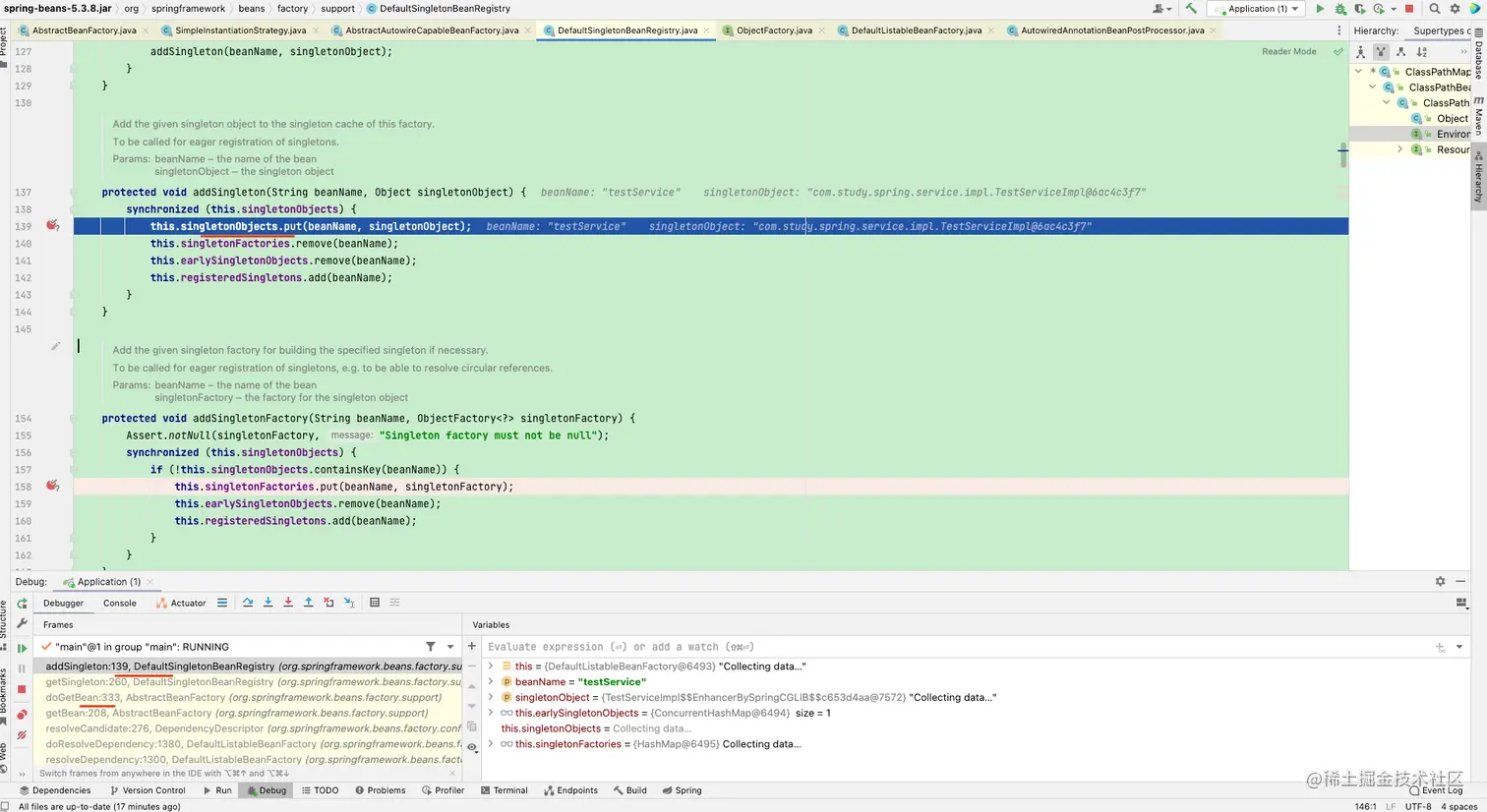Open the Console tab in Debug panel
This screenshot has width=1487, height=812.
[120, 603]
